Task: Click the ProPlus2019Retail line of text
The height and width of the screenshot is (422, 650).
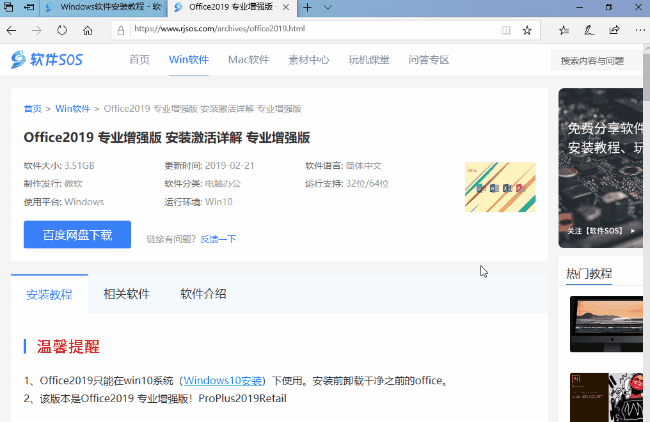Action: (x=155, y=398)
